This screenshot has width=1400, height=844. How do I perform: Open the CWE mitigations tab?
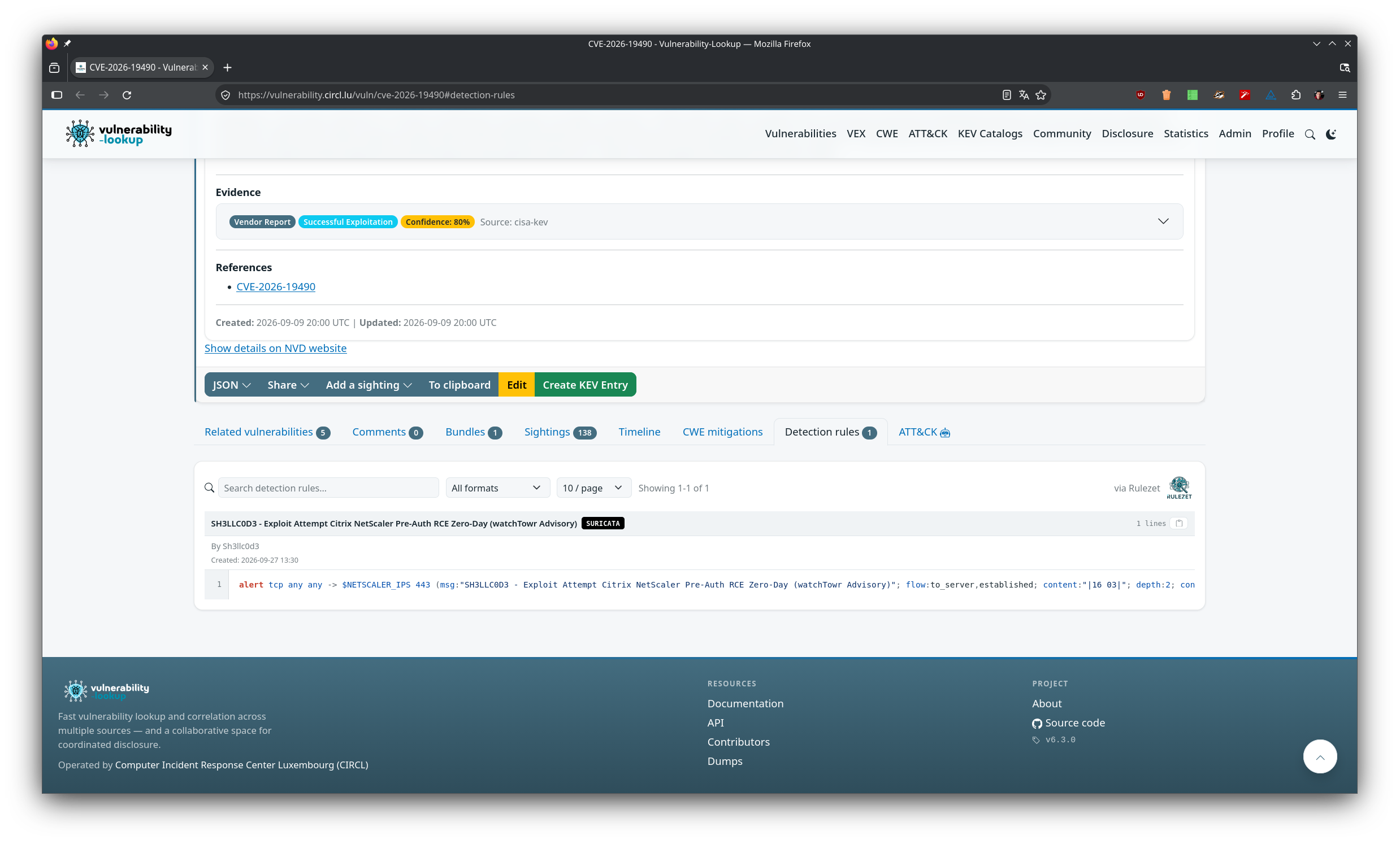[722, 432]
